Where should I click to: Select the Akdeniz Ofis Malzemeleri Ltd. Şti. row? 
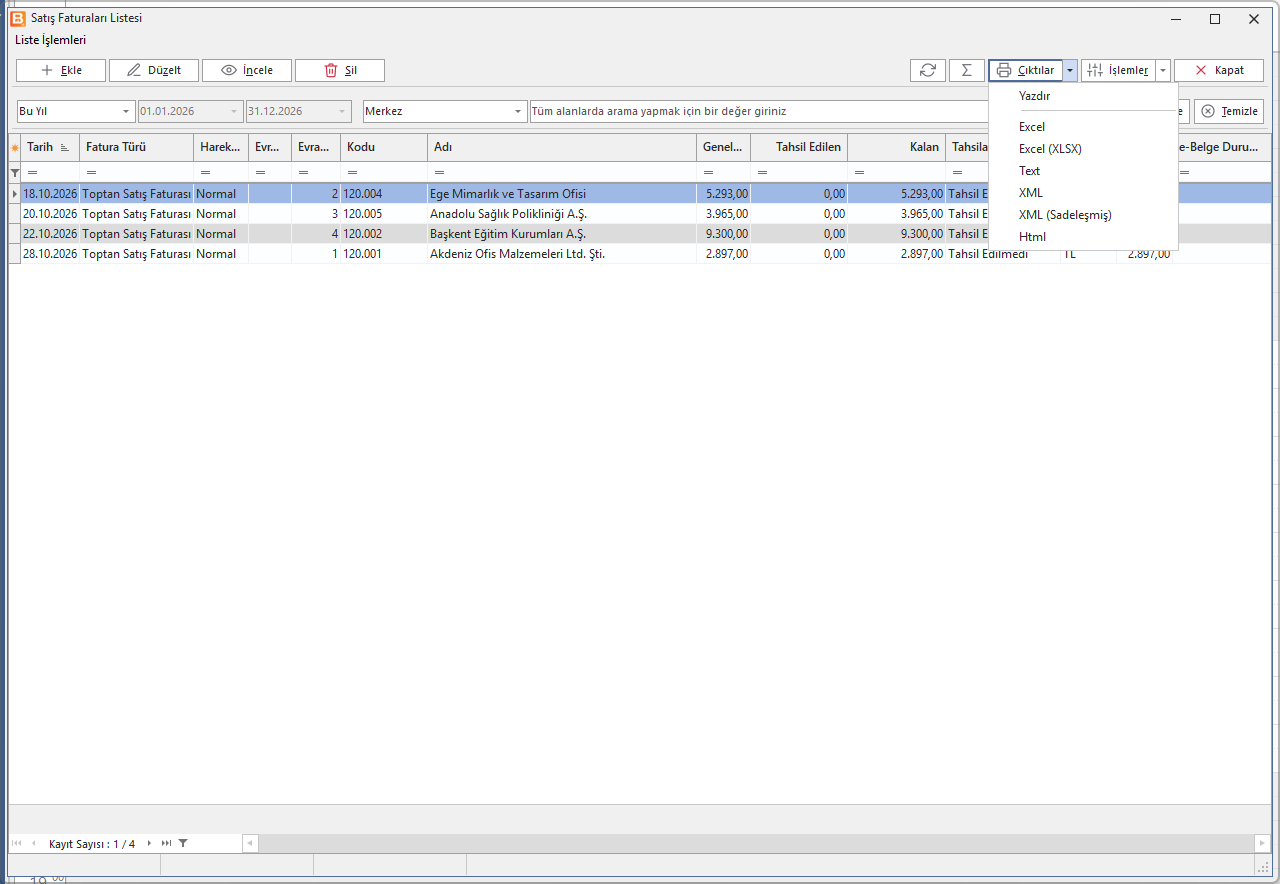pos(640,254)
